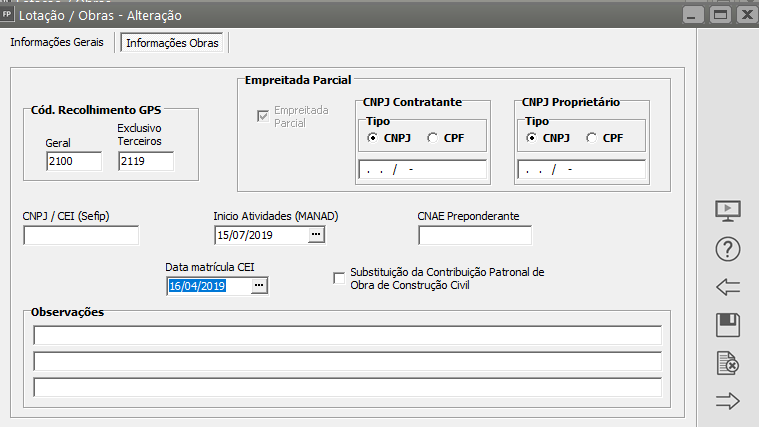The height and width of the screenshot is (427, 759).
Task: Open date picker for Inicio Atividades
Action: pyautogui.click(x=316, y=235)
